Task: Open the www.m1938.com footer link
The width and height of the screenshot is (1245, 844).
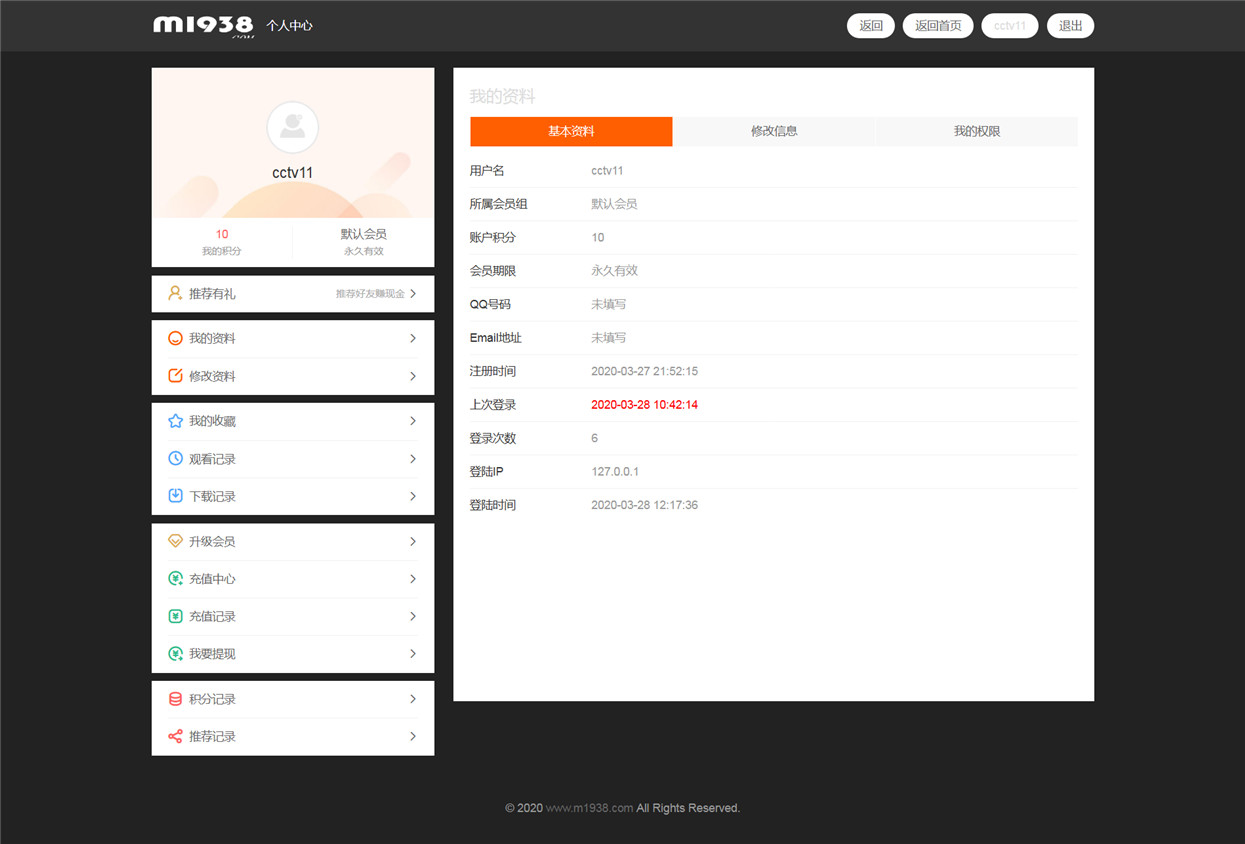Action: click(589, 808)
